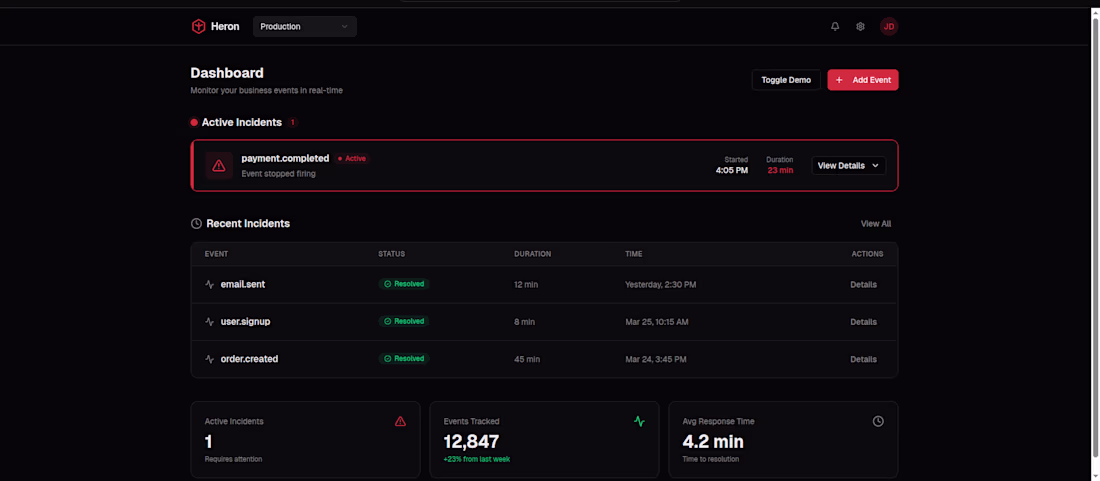Open the Production environment dropdown
This screenshot has height=481, width=1100.
[x=304, y=27]
